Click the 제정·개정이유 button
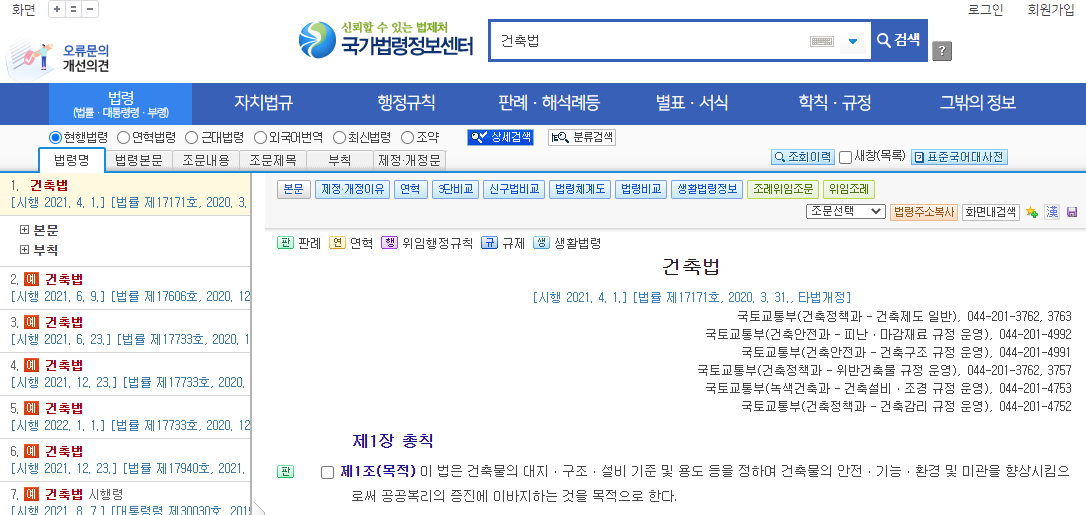The image size is (1086, 515). click(x=353, y=189)
